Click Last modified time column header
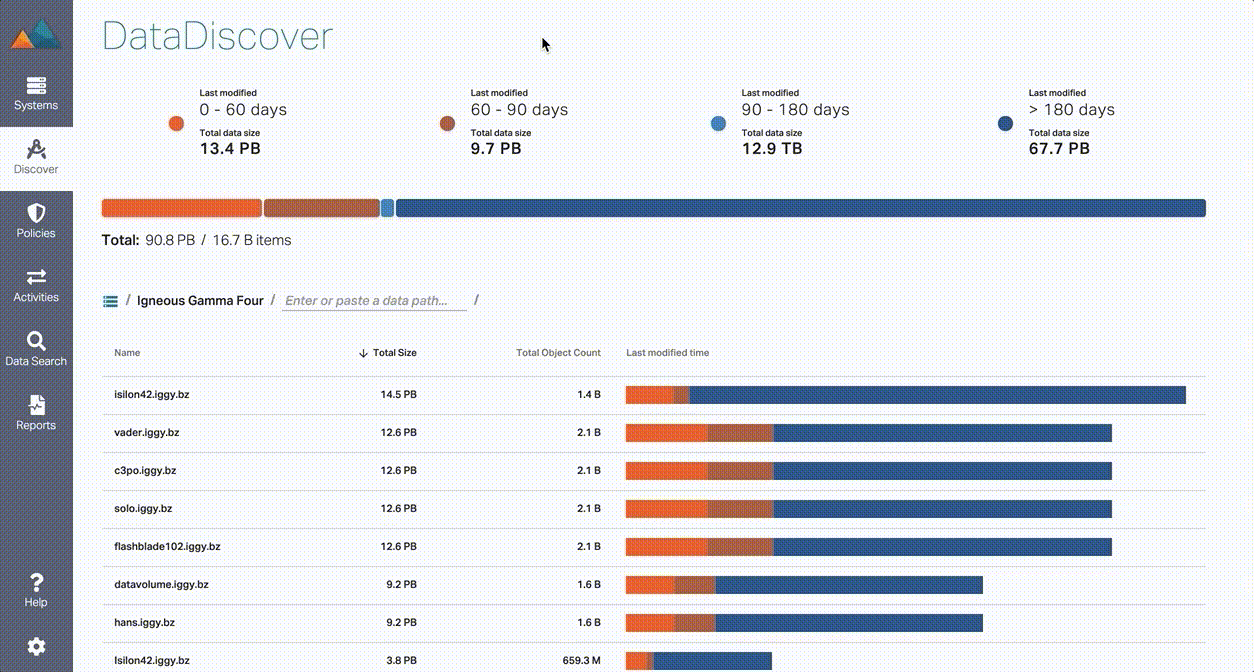Image resolution: width=1254 pixels, height=672 pixels. (667, 353)
